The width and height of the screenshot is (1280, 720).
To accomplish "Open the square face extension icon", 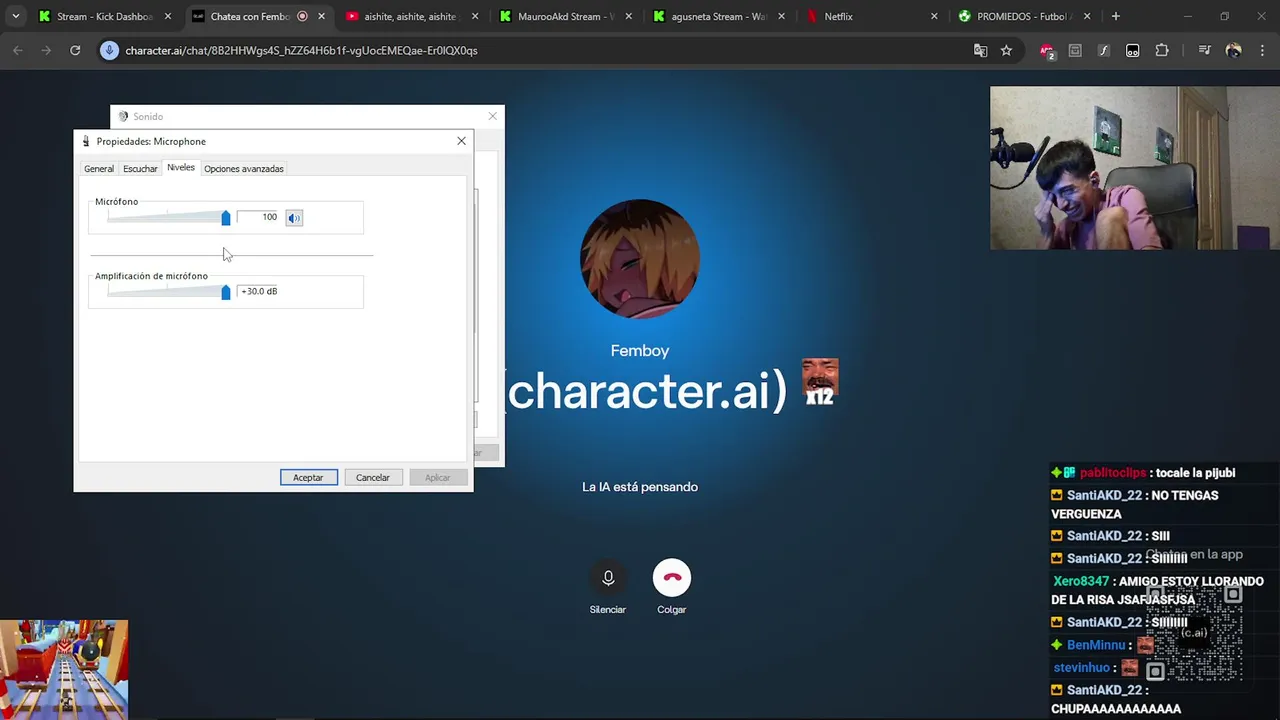I will [1133, 50].
